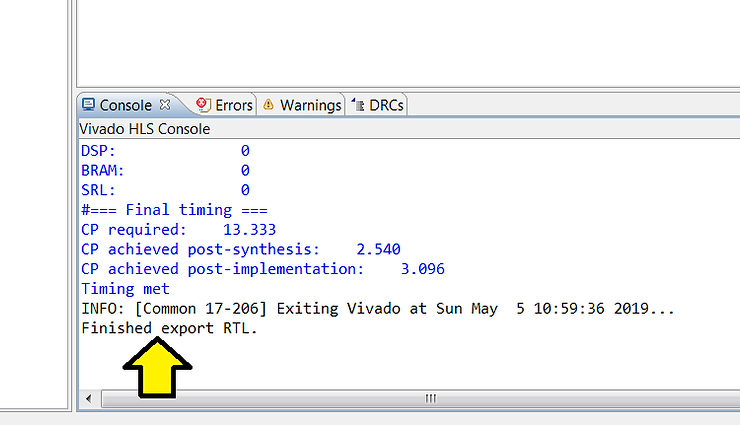740x425 pixels.
Task: Click the Console monitor icon
Action: [x=88, y=104]
